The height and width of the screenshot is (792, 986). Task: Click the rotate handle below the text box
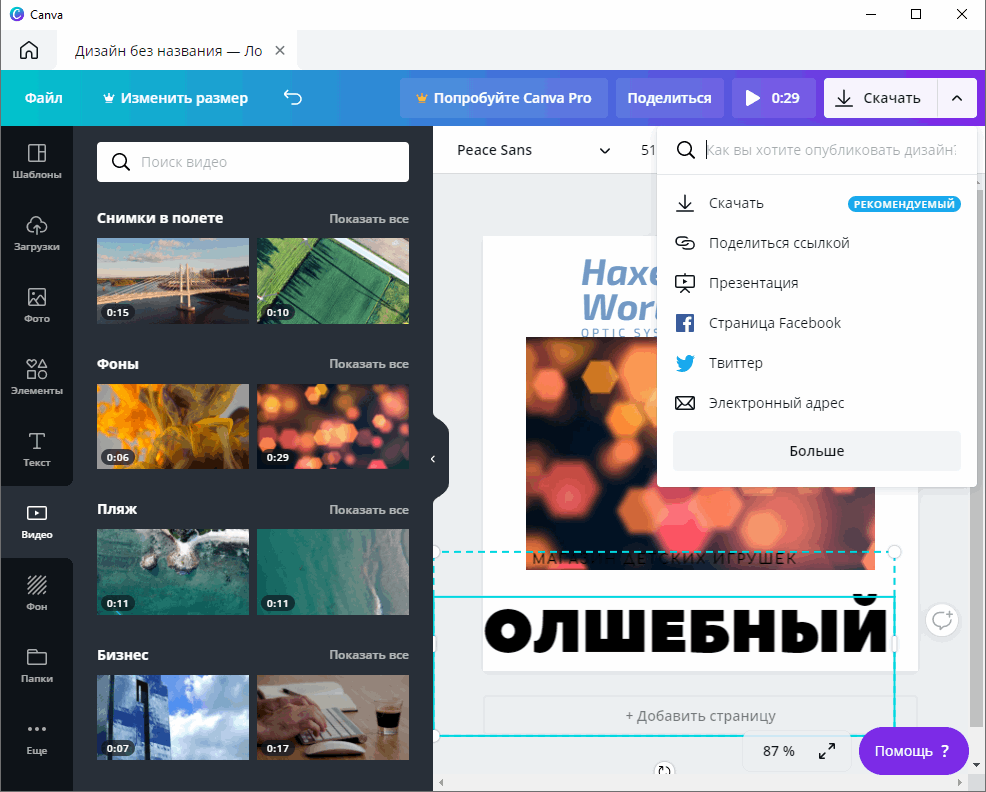click(x=663, y=770)
